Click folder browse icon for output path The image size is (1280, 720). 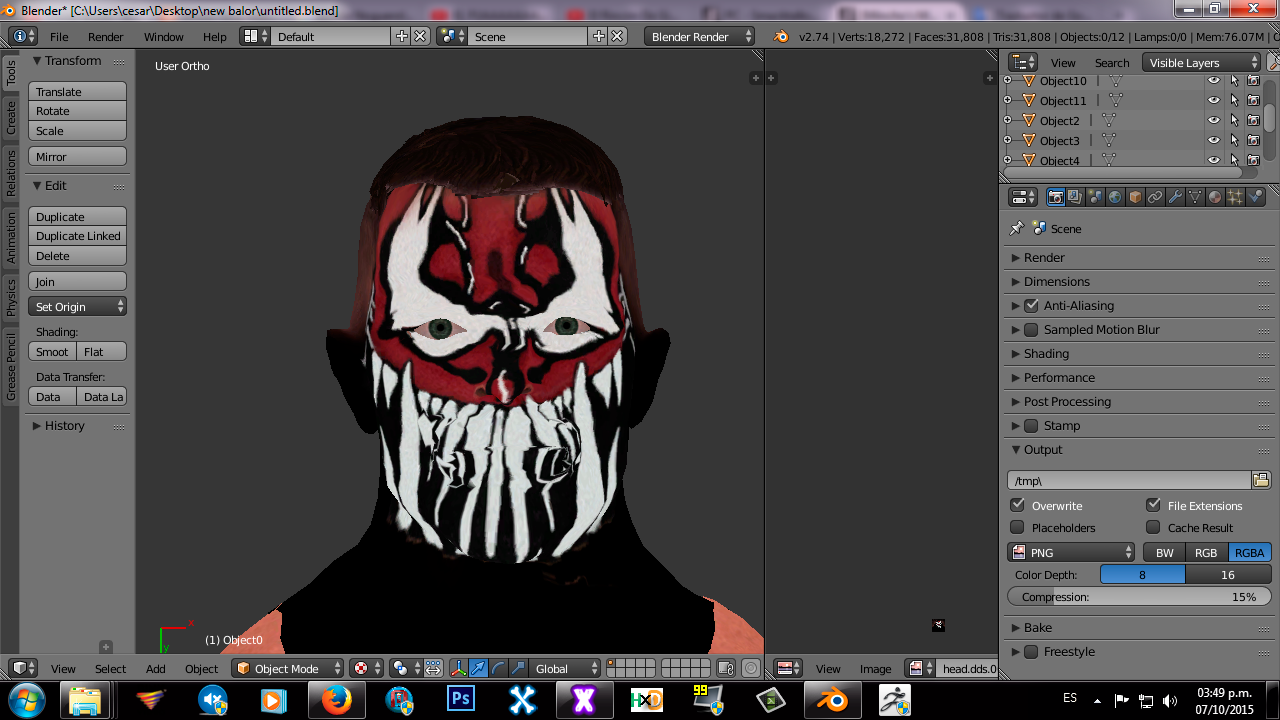click(1261, 480)
